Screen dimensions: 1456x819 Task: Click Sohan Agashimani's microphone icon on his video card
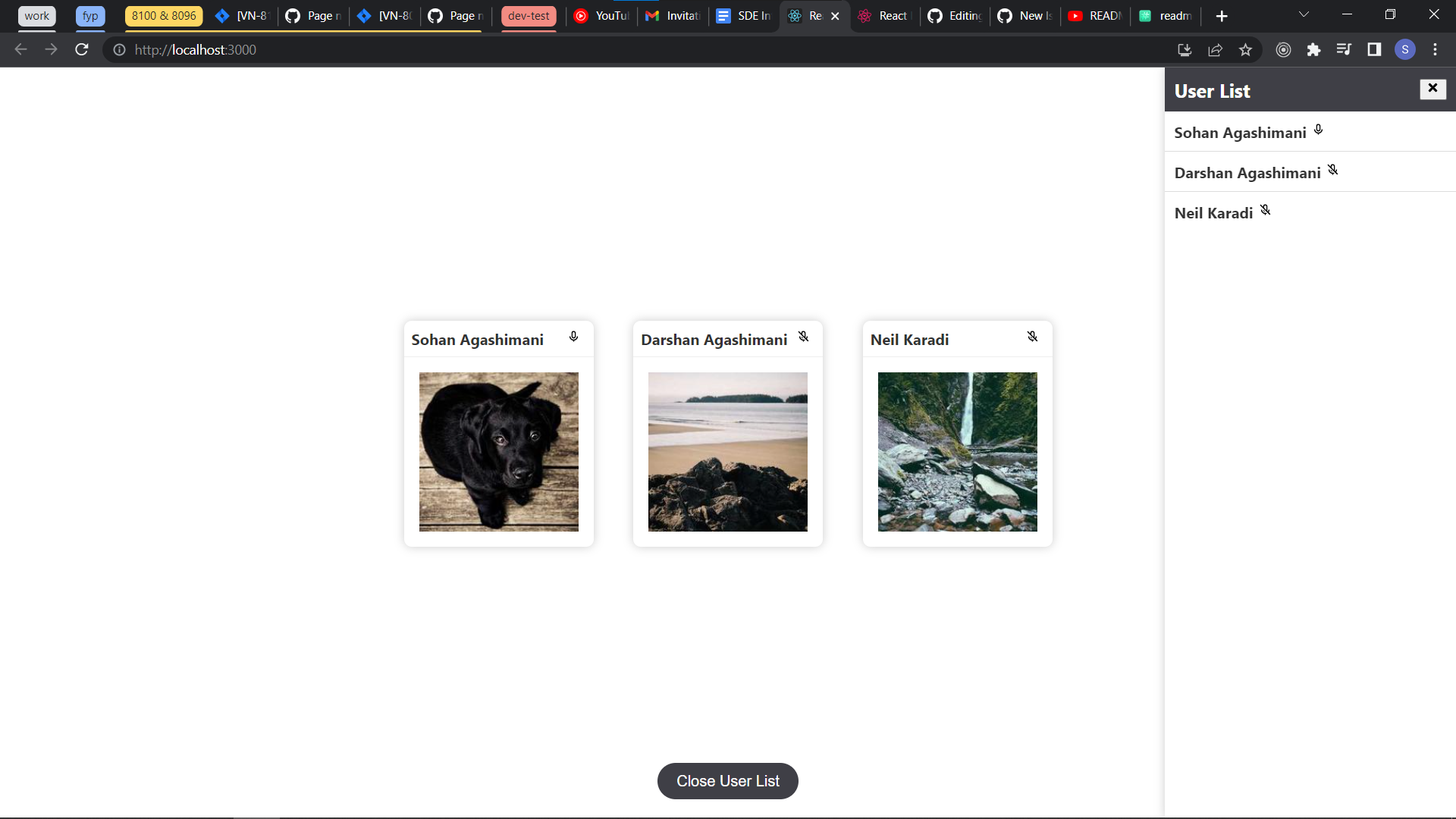pos(574,338)
